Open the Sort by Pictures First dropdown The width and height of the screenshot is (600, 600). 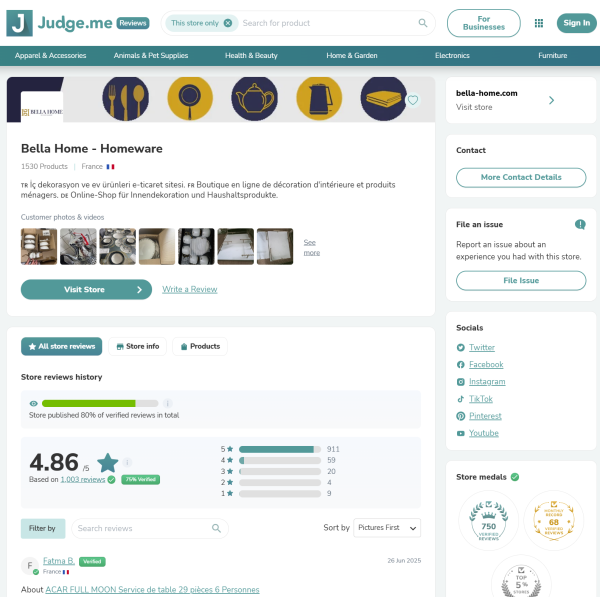pos(387,528)
